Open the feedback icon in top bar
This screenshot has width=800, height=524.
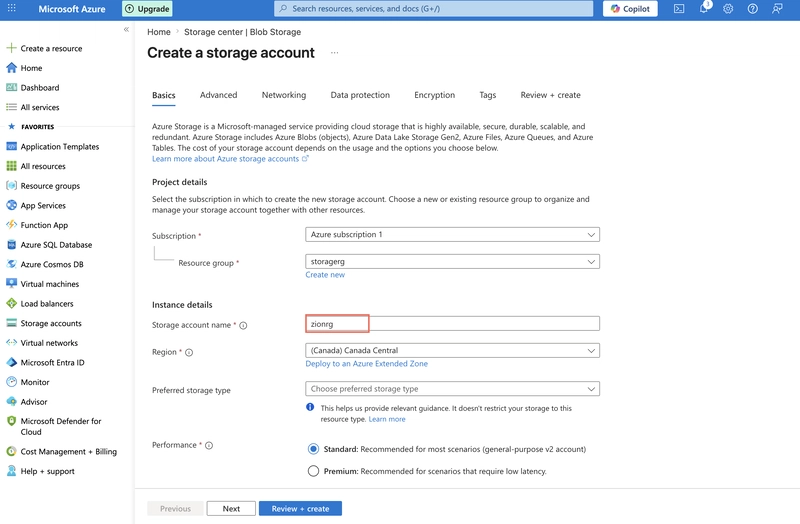pyautogui.click(x=777, y=9)
